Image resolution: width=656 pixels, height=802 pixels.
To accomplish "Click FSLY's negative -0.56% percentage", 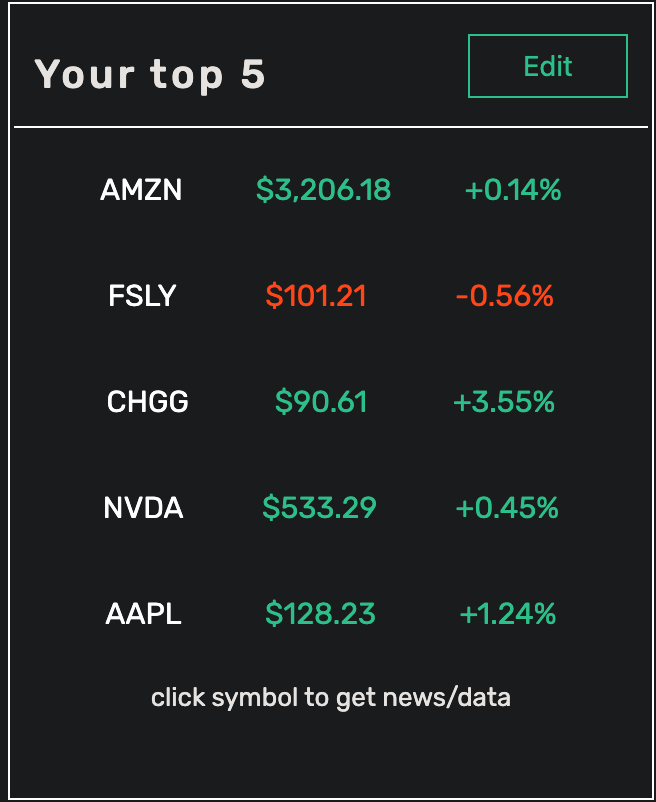I will pos(511,296).
